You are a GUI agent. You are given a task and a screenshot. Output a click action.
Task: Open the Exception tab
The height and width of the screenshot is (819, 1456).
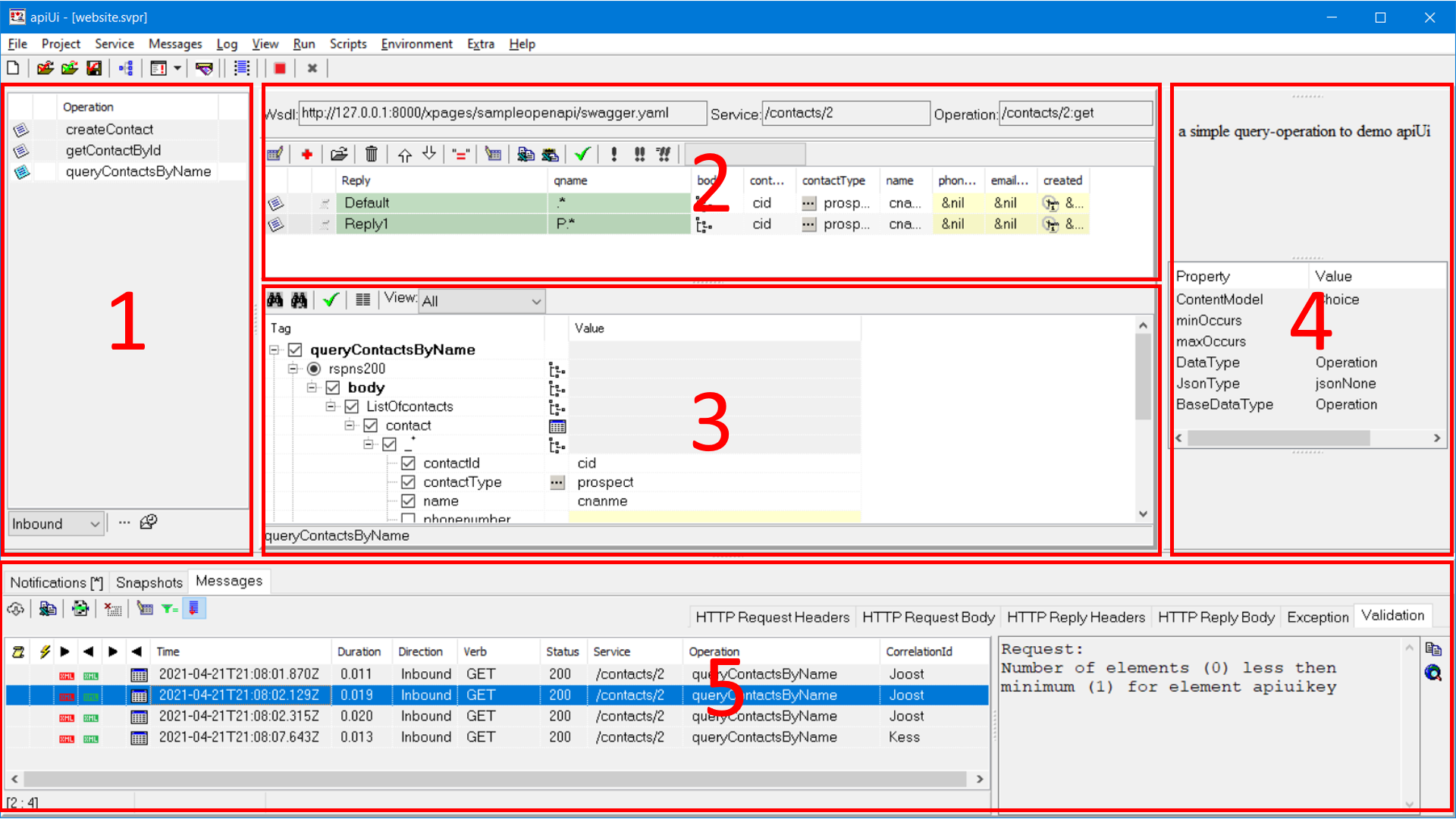coord(1317,617)
